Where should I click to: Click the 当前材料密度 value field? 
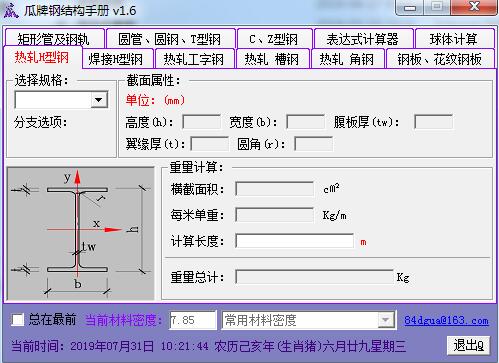(193, 320)
